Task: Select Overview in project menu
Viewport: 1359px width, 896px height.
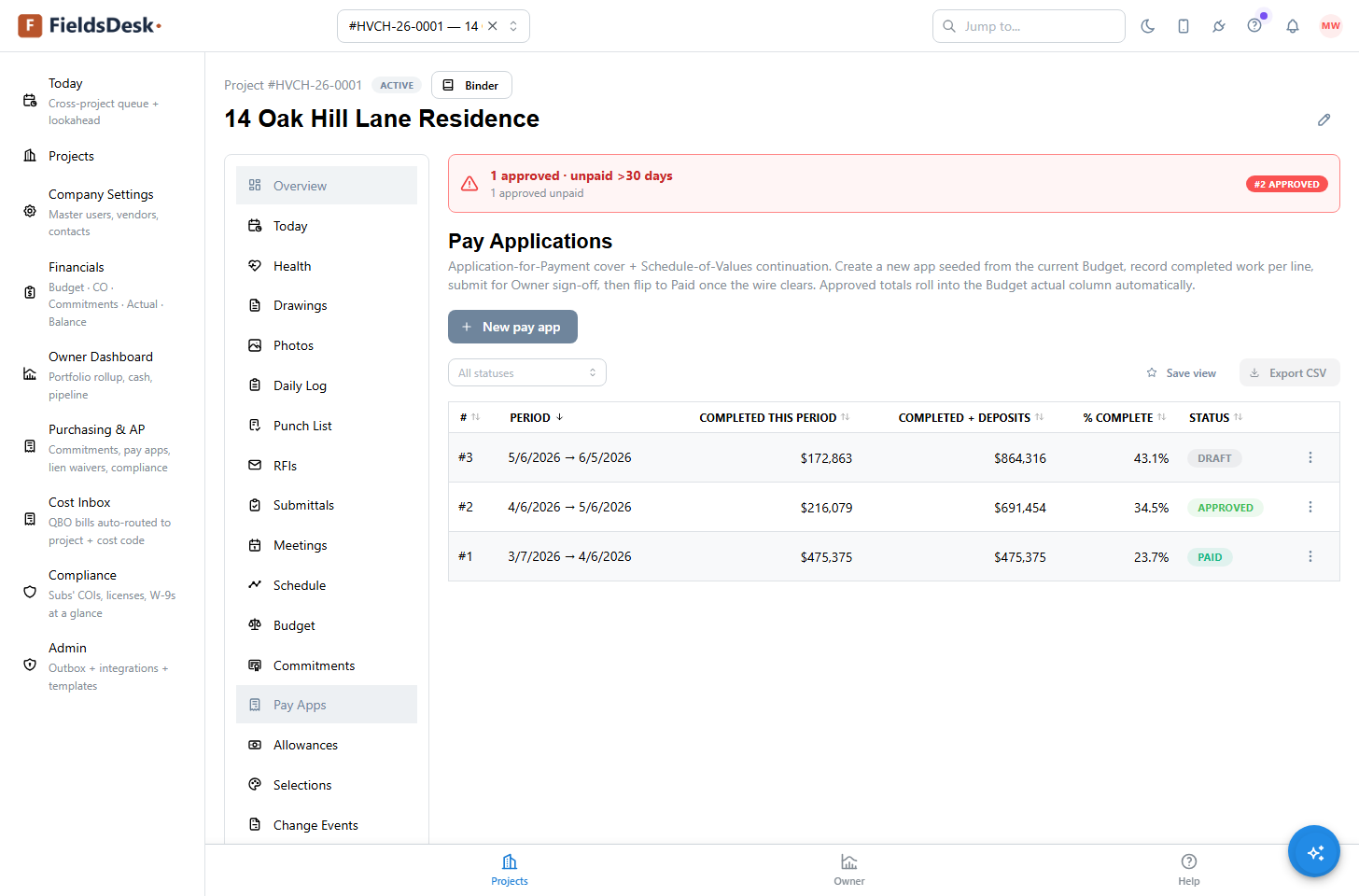Action: pos(327,186)
